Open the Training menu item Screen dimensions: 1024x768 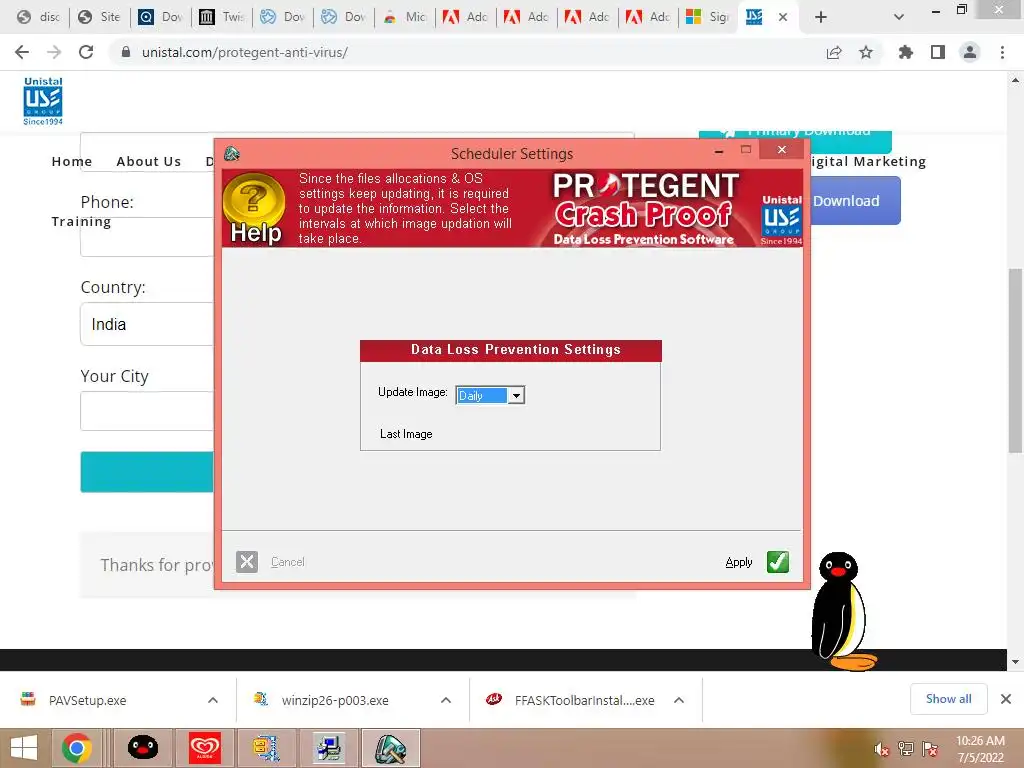[x=81, y=221]
